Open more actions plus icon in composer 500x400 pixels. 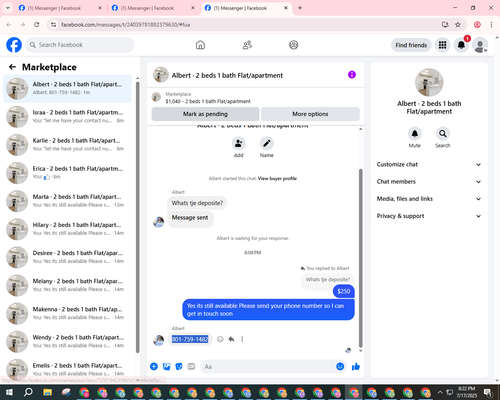154,367
